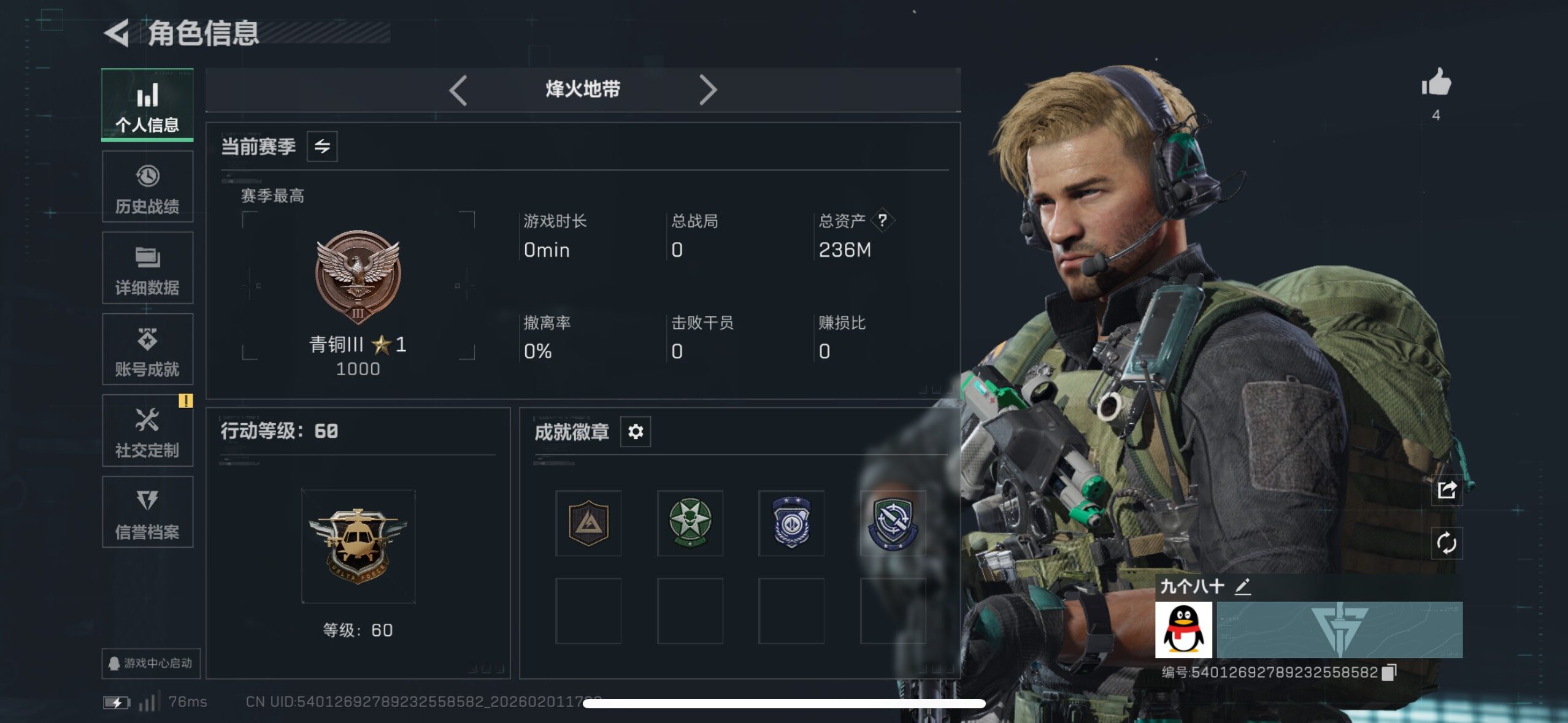Open 成就徽章 gear settings
1568x723 pixels.
click(636, 432)
